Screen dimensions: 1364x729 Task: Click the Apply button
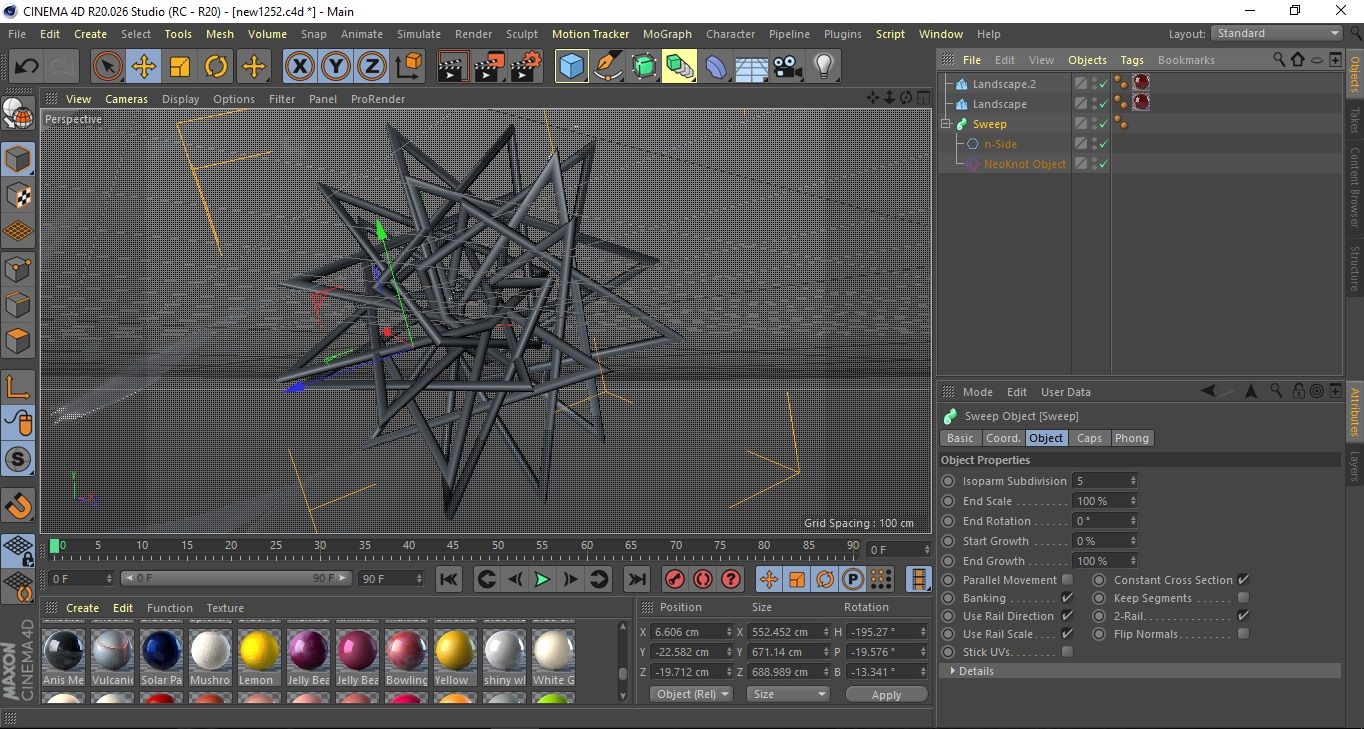[886, 694]
